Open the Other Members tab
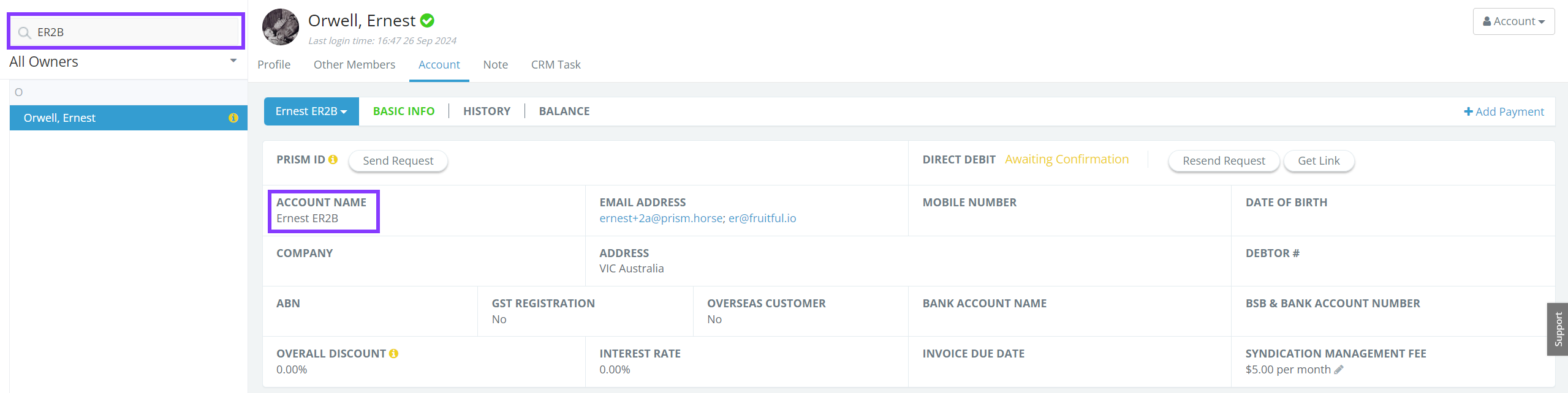The image size is (1568, 393). point(354,65)
